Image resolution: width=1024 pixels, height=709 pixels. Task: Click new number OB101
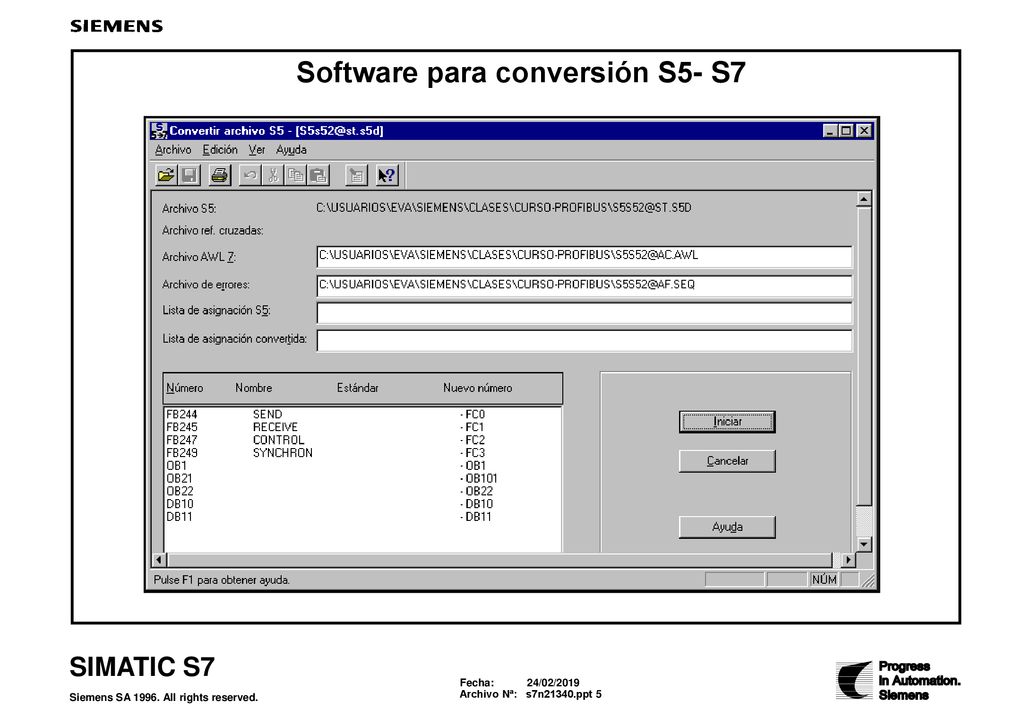pos(479,479)
